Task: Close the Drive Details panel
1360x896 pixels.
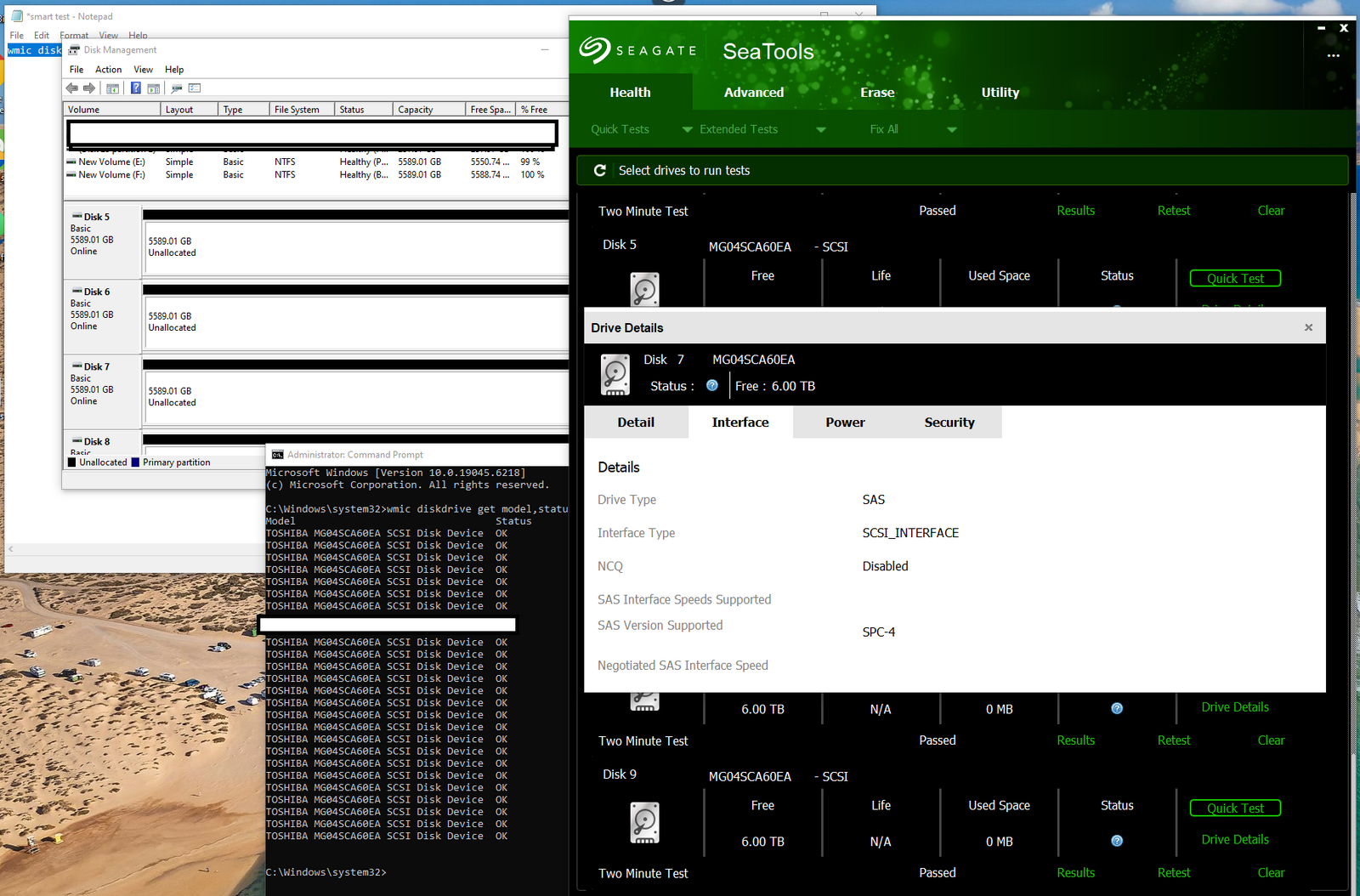Action: (x=1308, y=327)
